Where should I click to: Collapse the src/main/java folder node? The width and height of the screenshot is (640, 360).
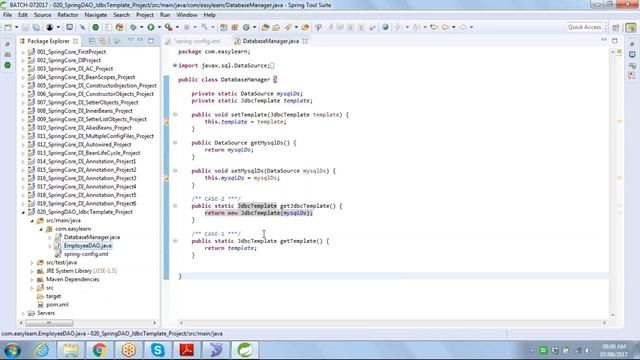click(32, 221)
